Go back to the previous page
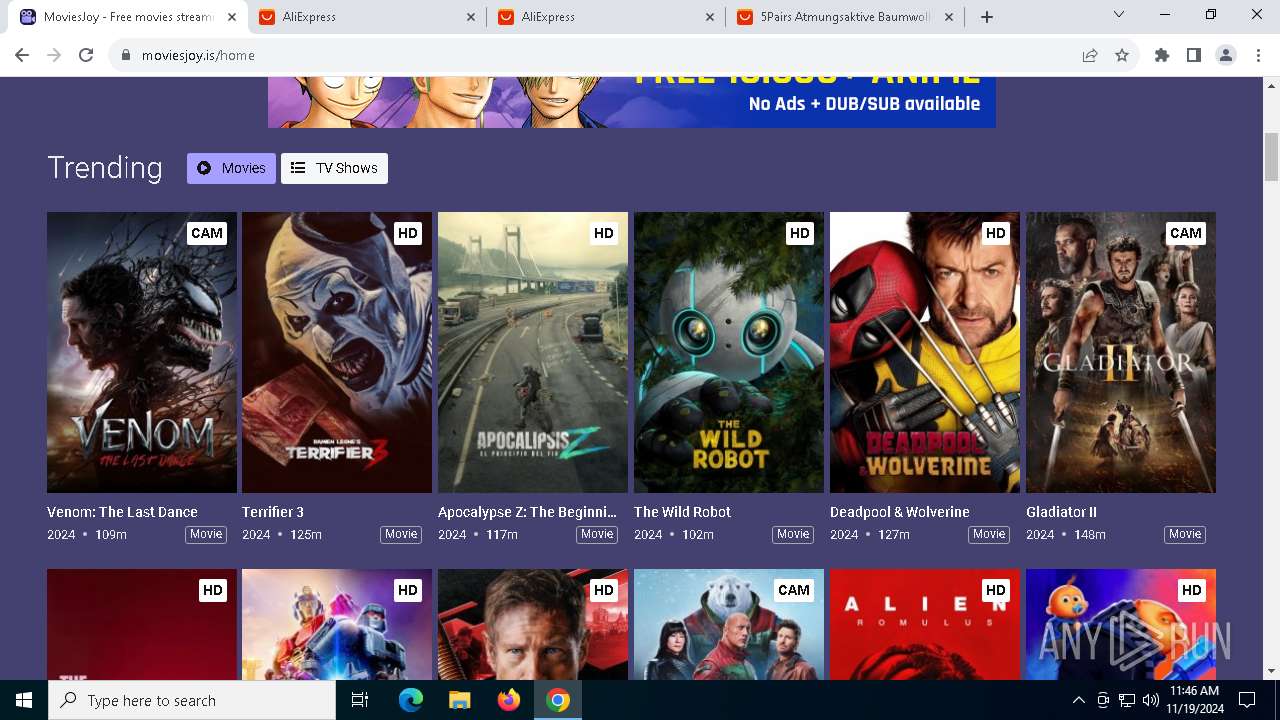The image size is (1280, 720). click(x=22, y=56)
